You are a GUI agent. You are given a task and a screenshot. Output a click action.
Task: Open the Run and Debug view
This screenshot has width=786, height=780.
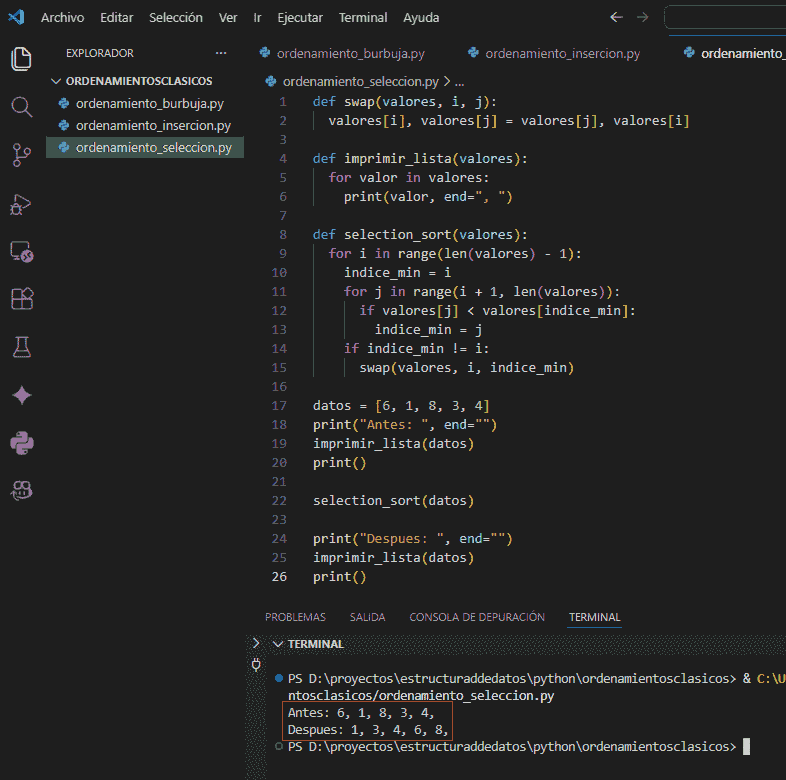(x=21, y=204)
